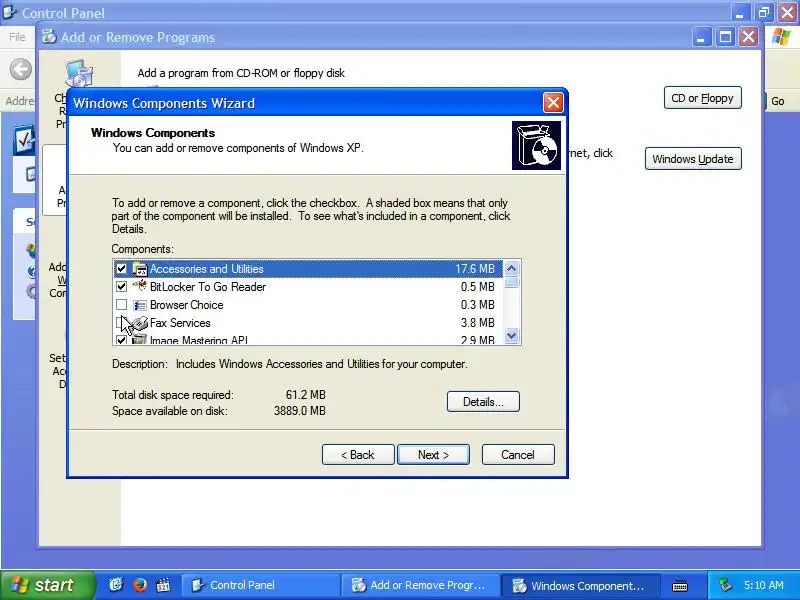Go to the previous page with Back
Viewport: 800px width, 600px height.
click(358, 455)
